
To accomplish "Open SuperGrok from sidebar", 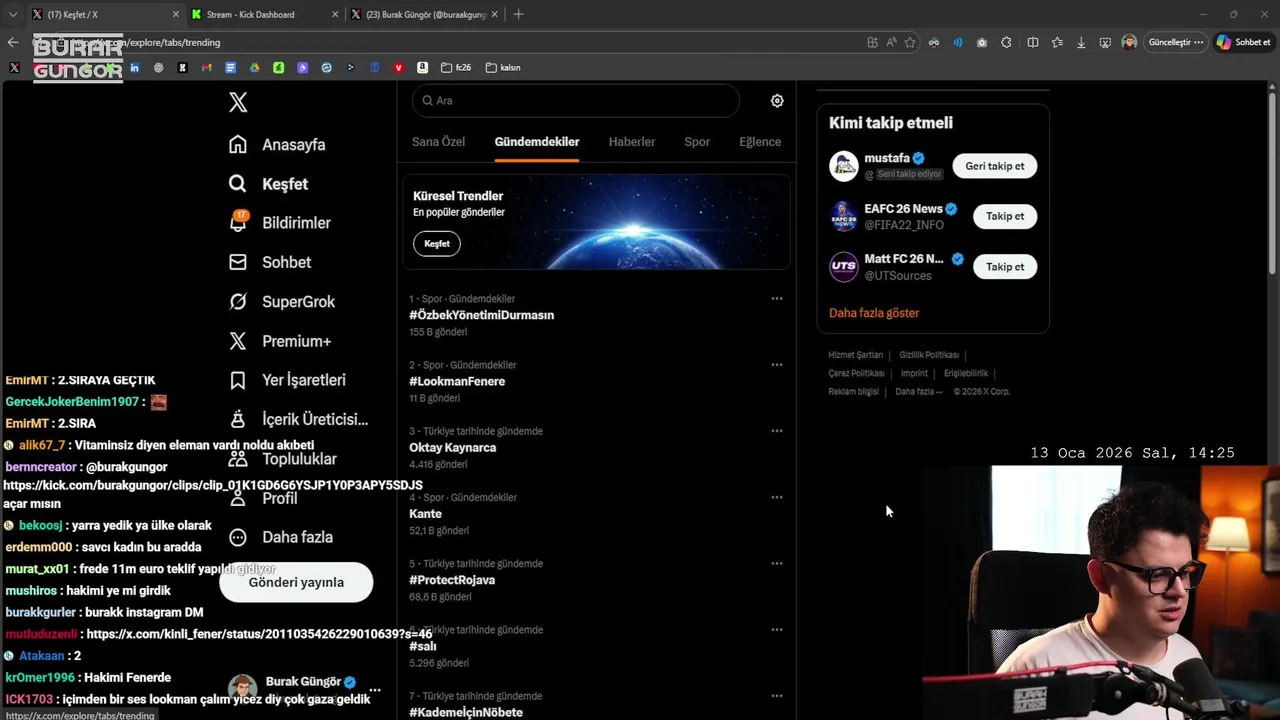I will (x=281, y=301).
